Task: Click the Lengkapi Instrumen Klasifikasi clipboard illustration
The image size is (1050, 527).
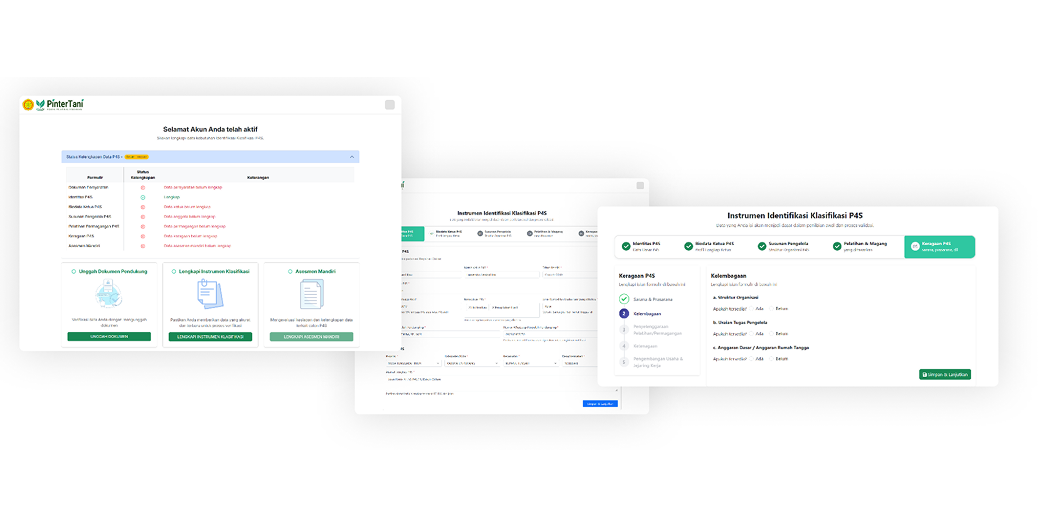Action: coord(210,295)
